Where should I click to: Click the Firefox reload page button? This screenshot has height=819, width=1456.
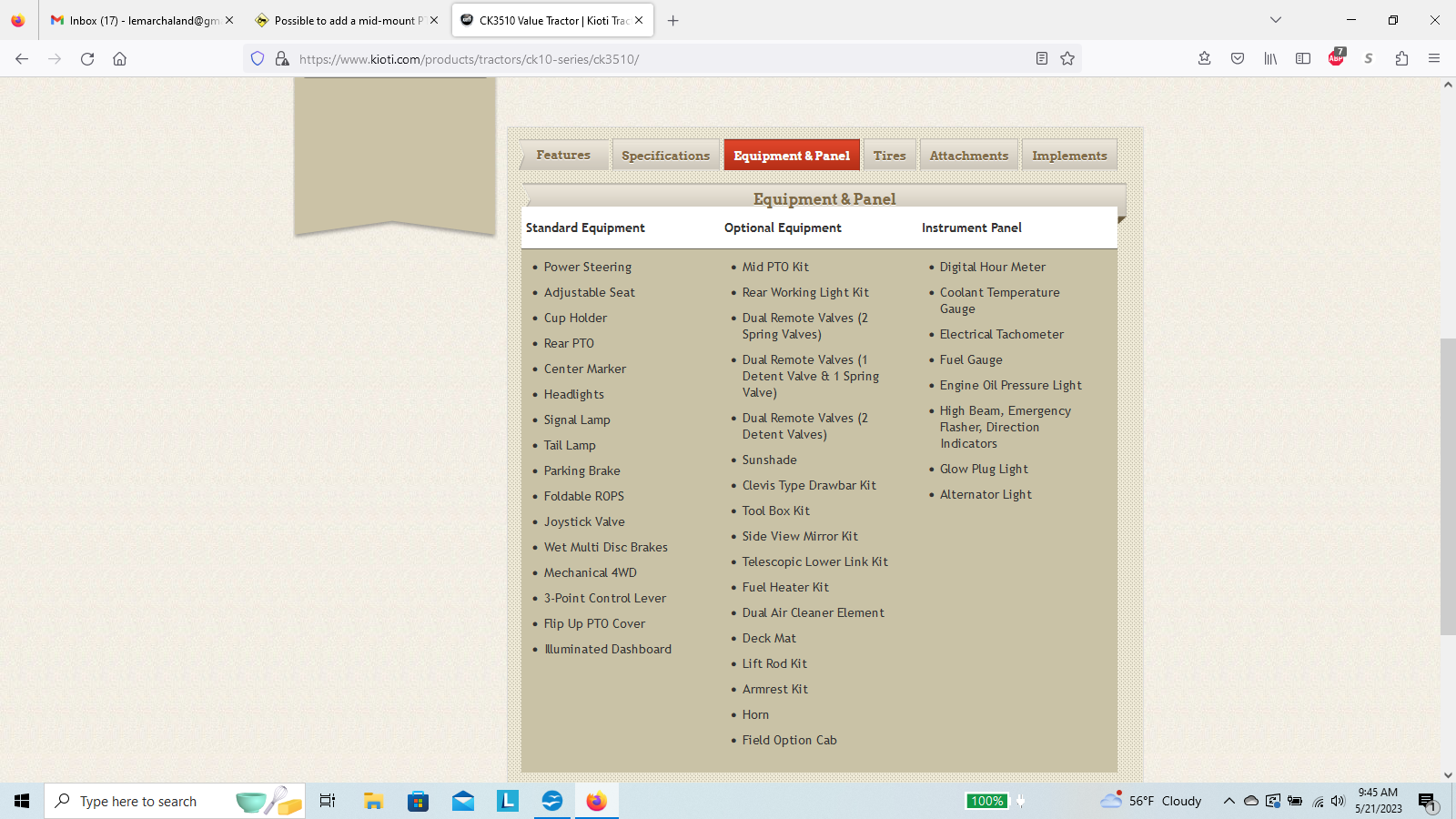tap(87, 59)
